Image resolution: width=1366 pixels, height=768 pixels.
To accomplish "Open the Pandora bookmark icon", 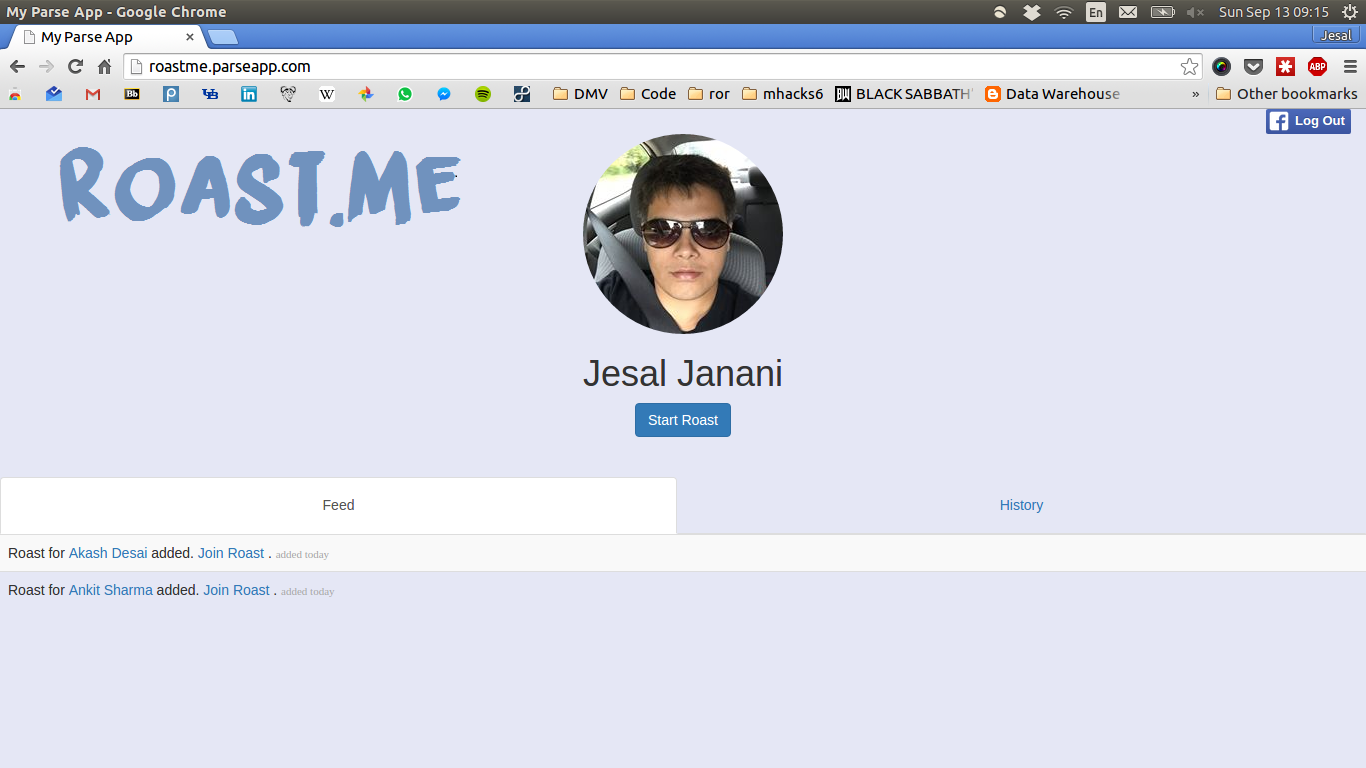I will pos(171,94).
